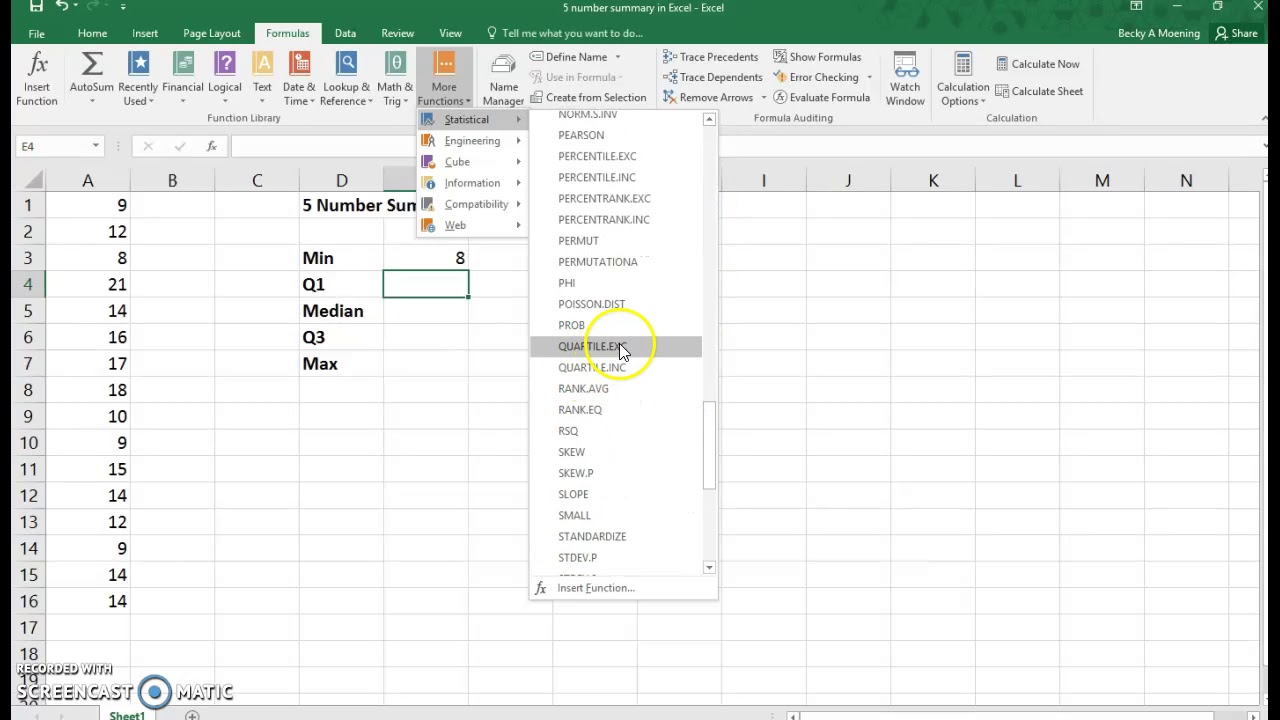Select cell containing Median label
Image resolution: width=1280 pixels, height=720 pixels.
pos(341,311)
